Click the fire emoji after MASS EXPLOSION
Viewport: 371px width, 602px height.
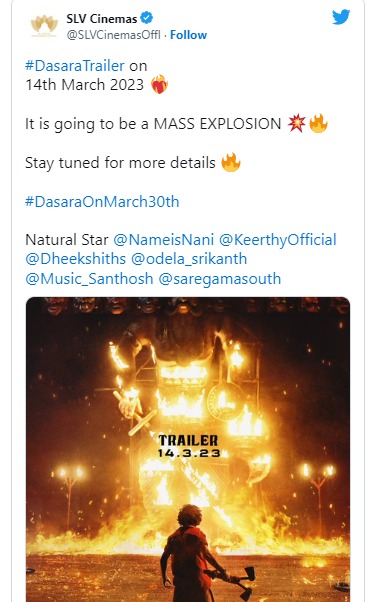pos(318,124)
